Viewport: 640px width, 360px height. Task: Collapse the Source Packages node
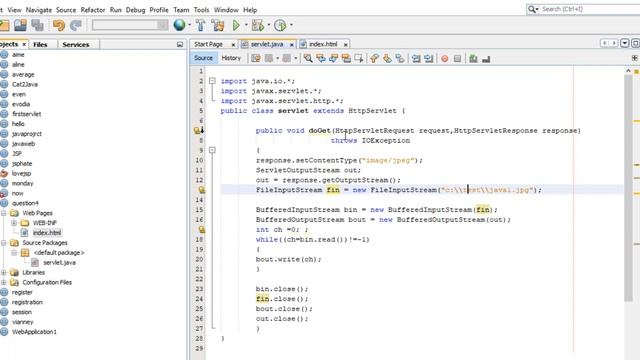coord(4,243)
